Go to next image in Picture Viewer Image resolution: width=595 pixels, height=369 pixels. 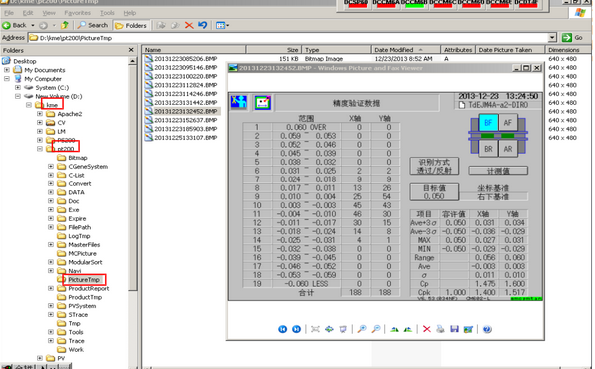(296, 329)
